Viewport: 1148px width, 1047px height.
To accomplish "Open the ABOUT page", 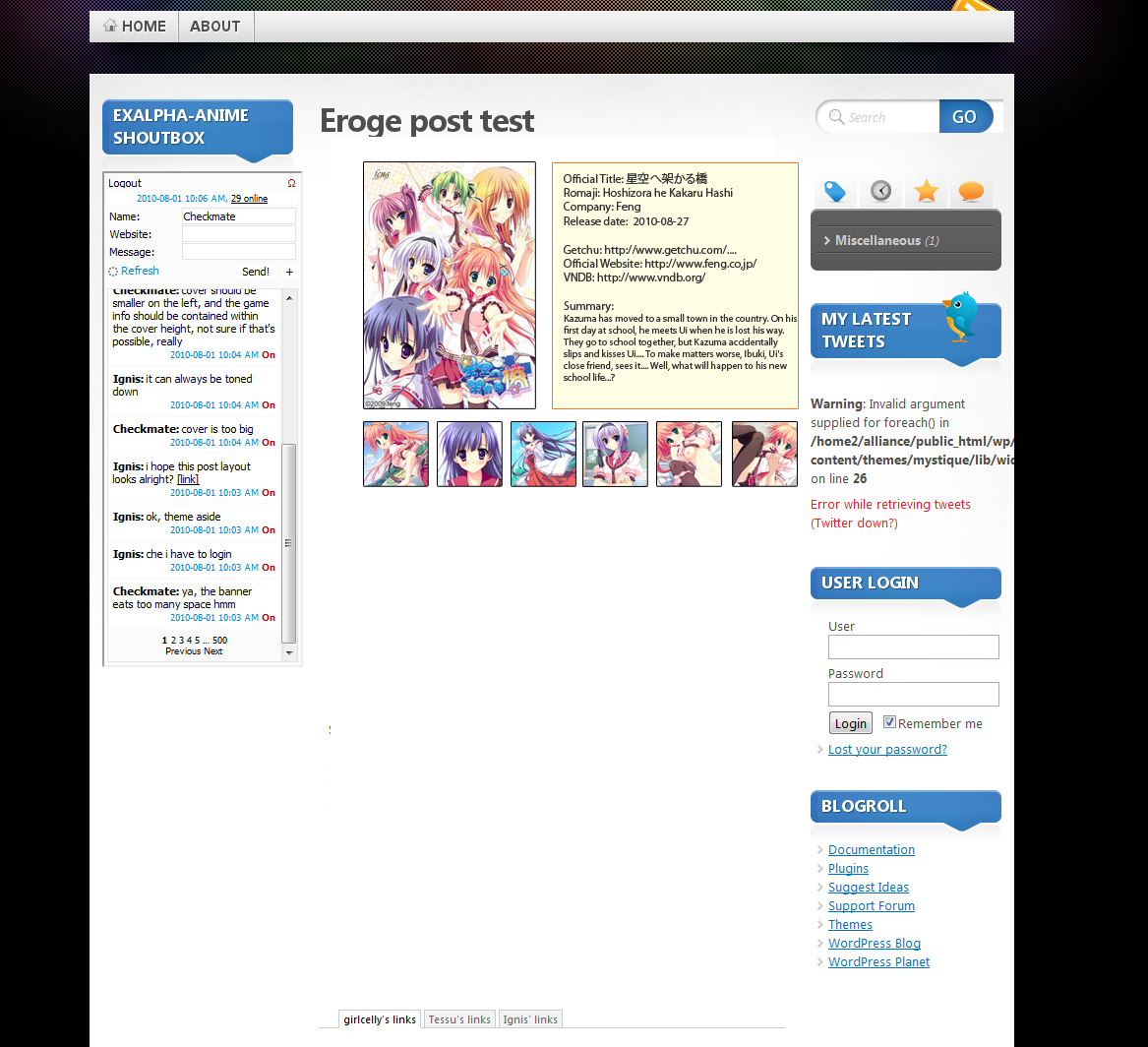I will (x=215, y=27).
